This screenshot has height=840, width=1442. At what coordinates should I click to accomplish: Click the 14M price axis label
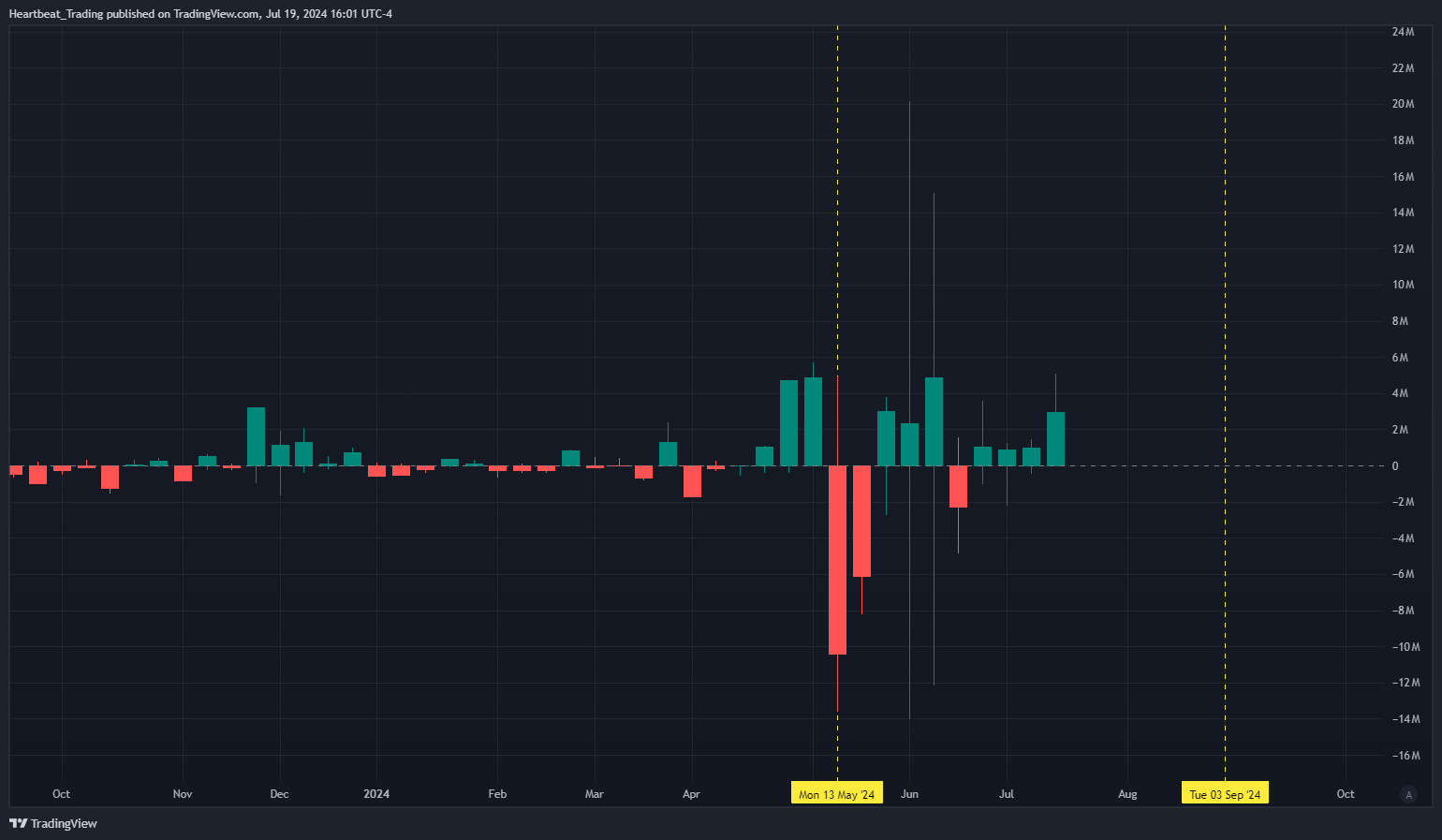(1403, 213)
